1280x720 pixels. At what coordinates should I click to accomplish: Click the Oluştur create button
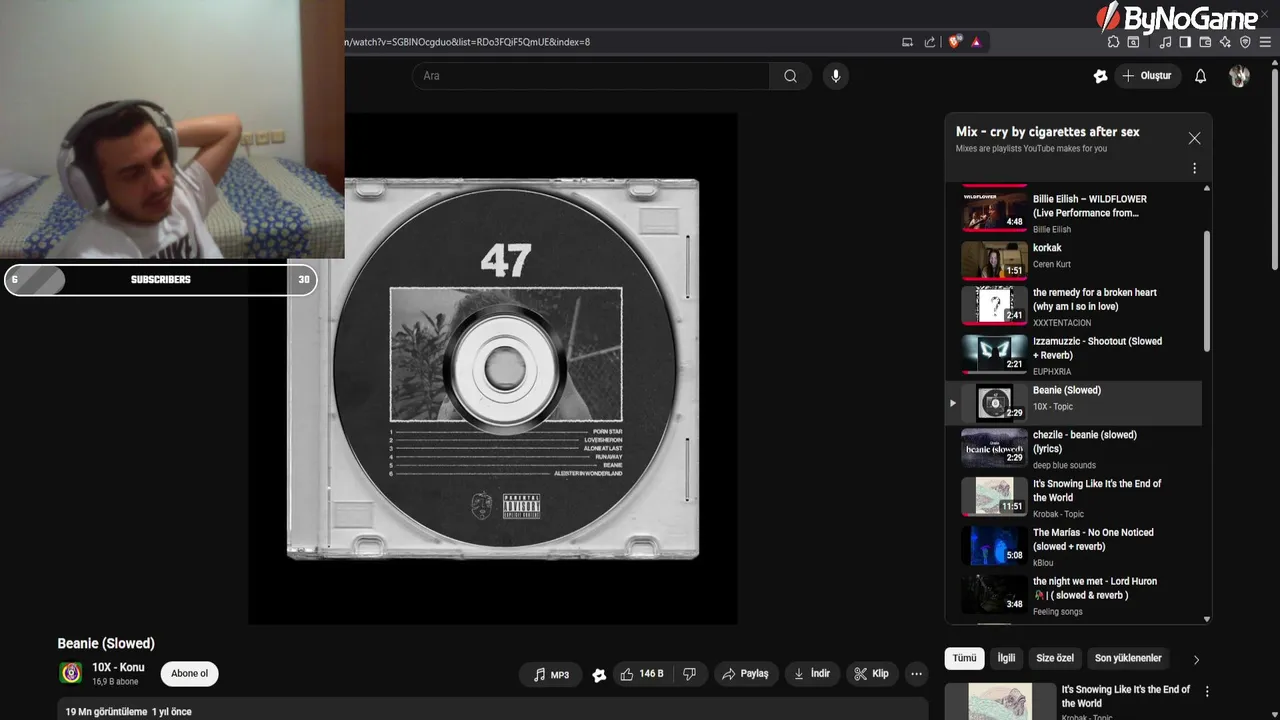1148,76
